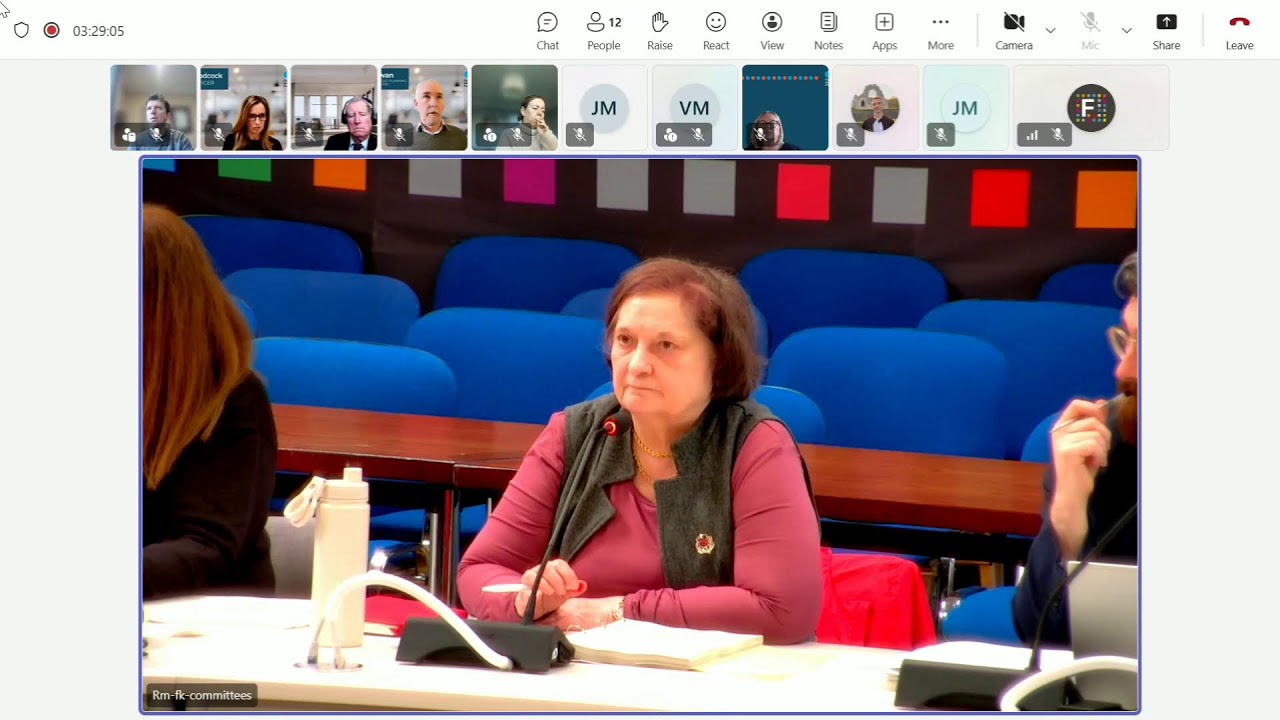Select the first participant video thumbnail
Viewport: 1280px width, 720px height.
153,108
